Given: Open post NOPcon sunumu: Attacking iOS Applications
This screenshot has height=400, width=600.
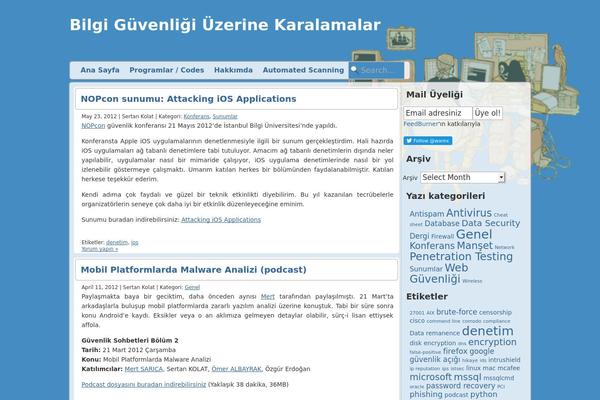Looking at the screenshot, I should pos(188,99).
